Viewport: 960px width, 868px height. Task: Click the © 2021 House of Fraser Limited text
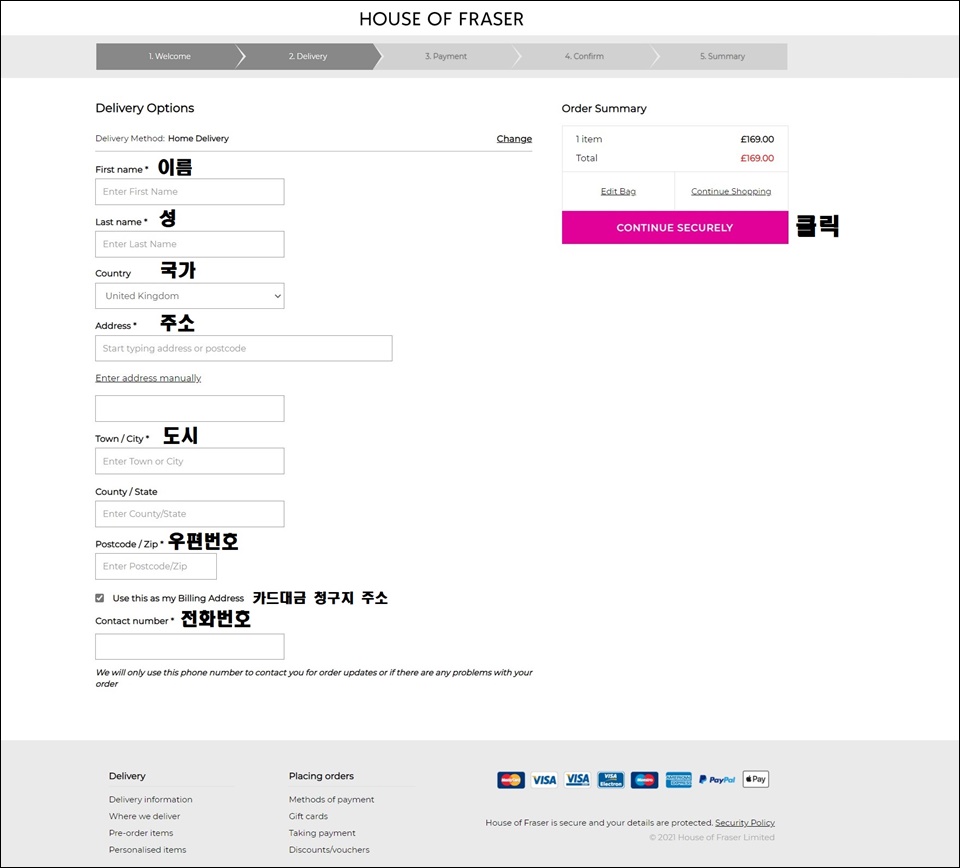[712, 837]
